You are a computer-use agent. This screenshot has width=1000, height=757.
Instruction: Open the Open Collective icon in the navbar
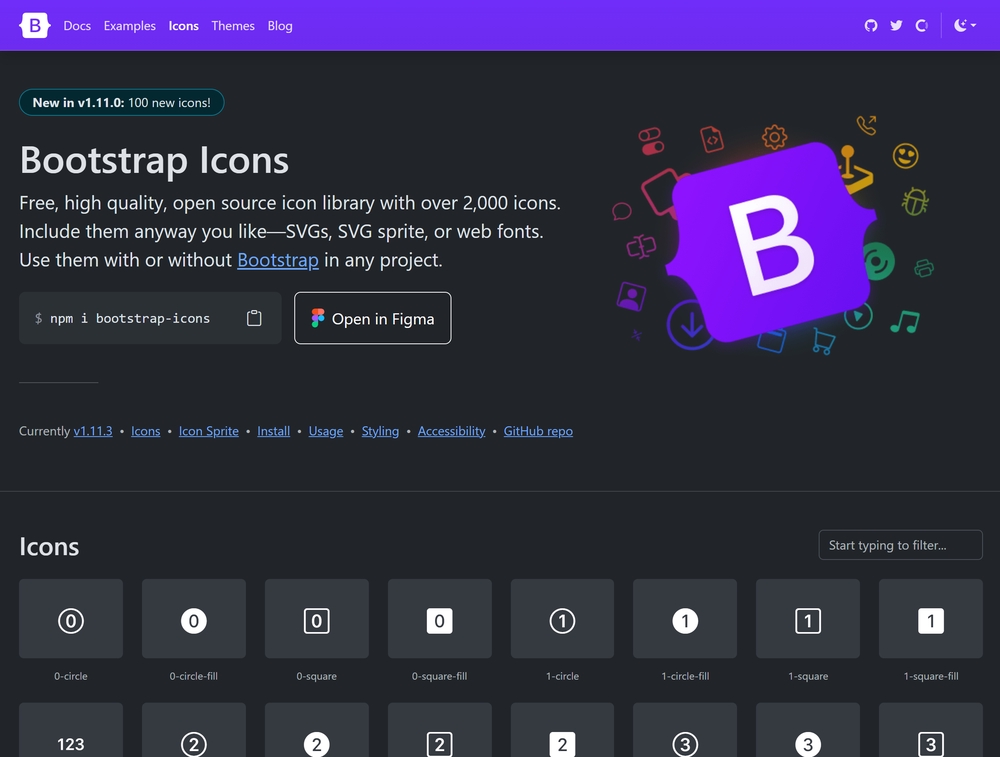[x=922, y=26]
